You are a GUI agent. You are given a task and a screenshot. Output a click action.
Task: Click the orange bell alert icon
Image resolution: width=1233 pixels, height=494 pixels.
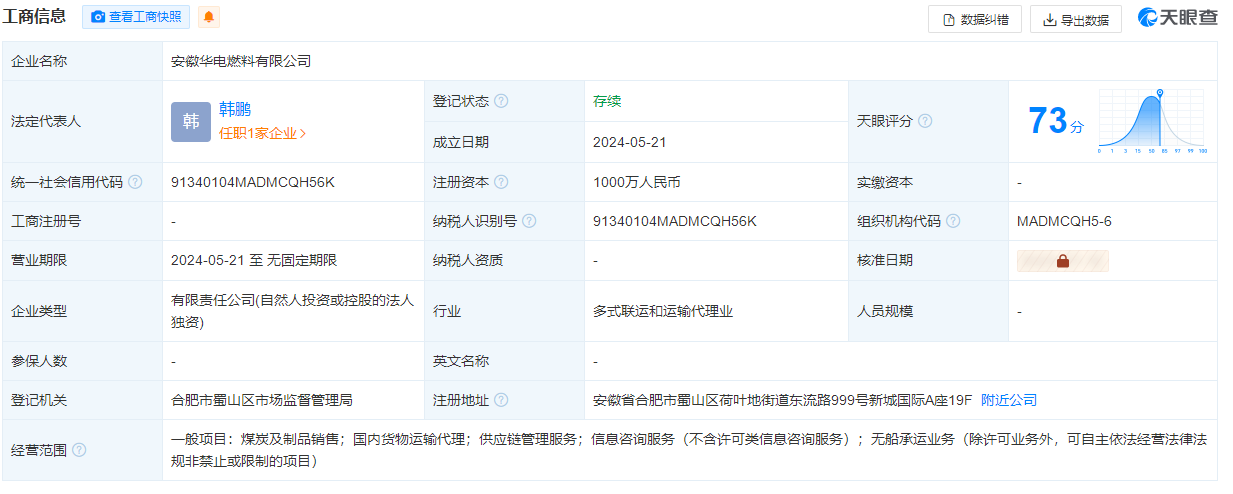[208, 17]
